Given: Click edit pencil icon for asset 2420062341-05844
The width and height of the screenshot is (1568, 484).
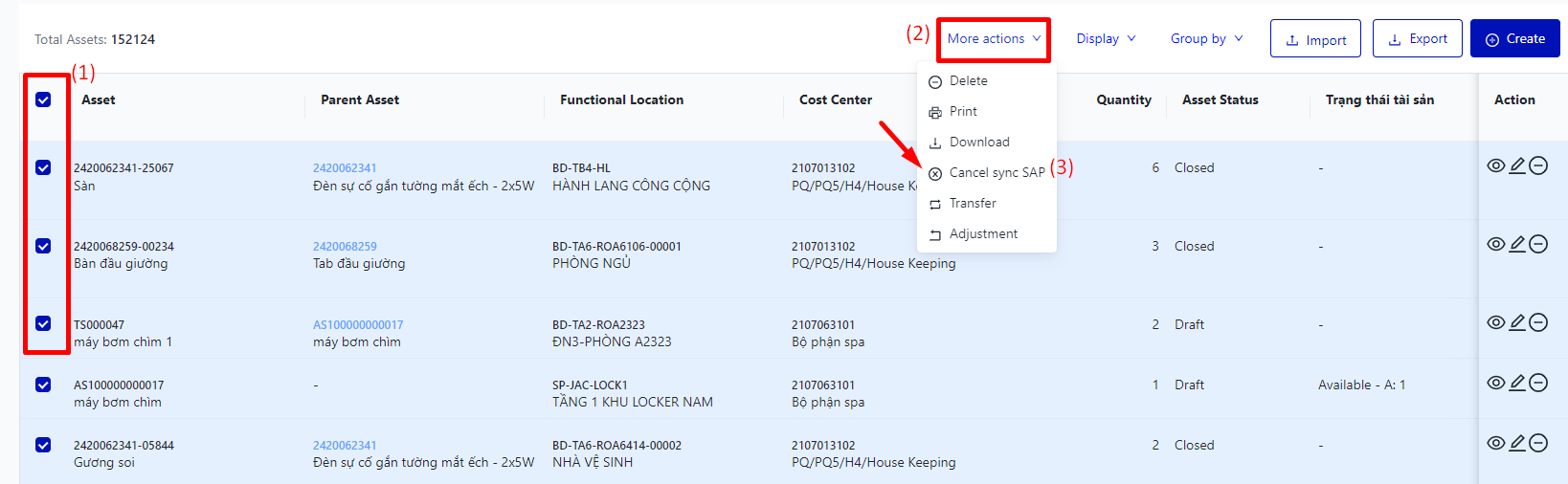Looking at the screenshot, I should coord(1517,443).
